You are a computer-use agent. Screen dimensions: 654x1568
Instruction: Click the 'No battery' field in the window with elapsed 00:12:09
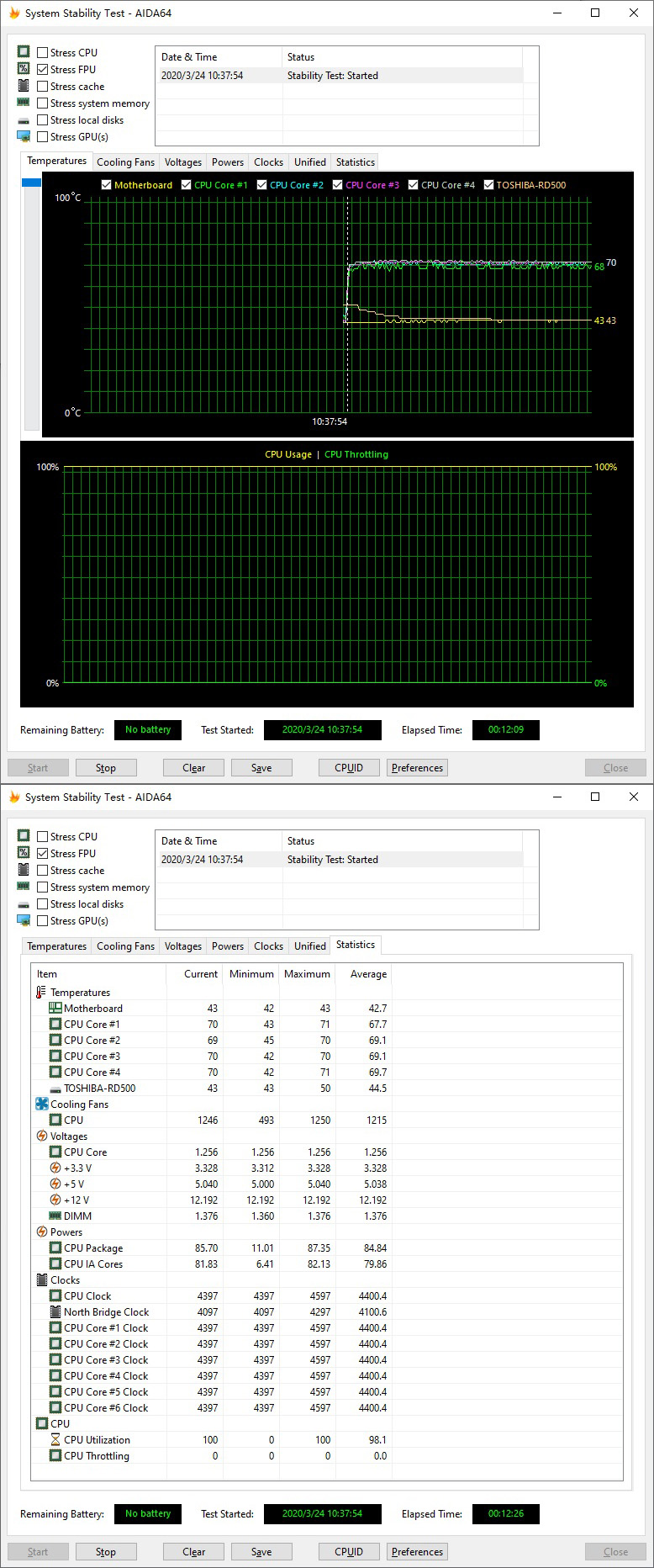pyautogui.click(x=148, y=729)
